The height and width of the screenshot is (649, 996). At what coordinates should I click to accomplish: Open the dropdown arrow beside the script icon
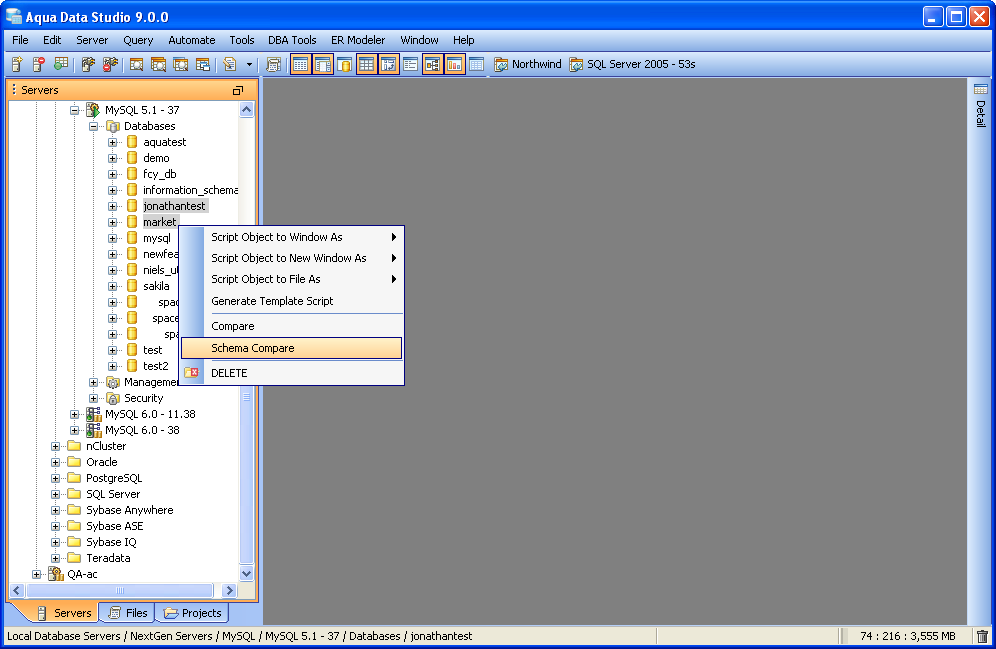[x=249, y=65]
